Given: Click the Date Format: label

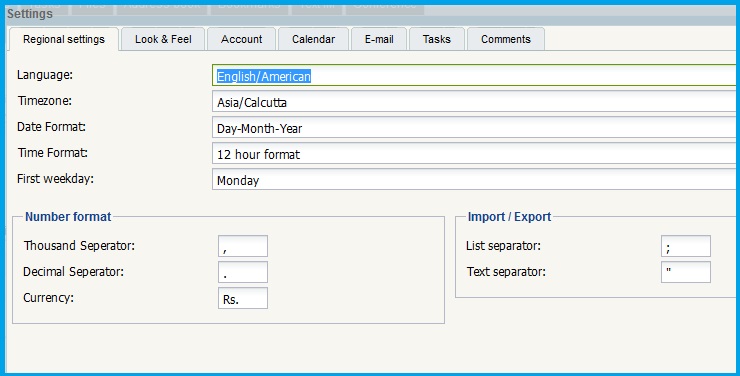Looking at the screenshot, I should 51,127.
